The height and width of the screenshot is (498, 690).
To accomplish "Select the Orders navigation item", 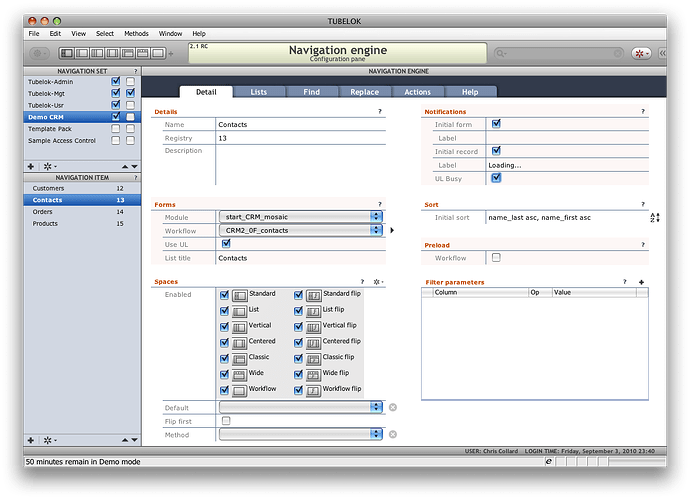I will tap(82, 212).
